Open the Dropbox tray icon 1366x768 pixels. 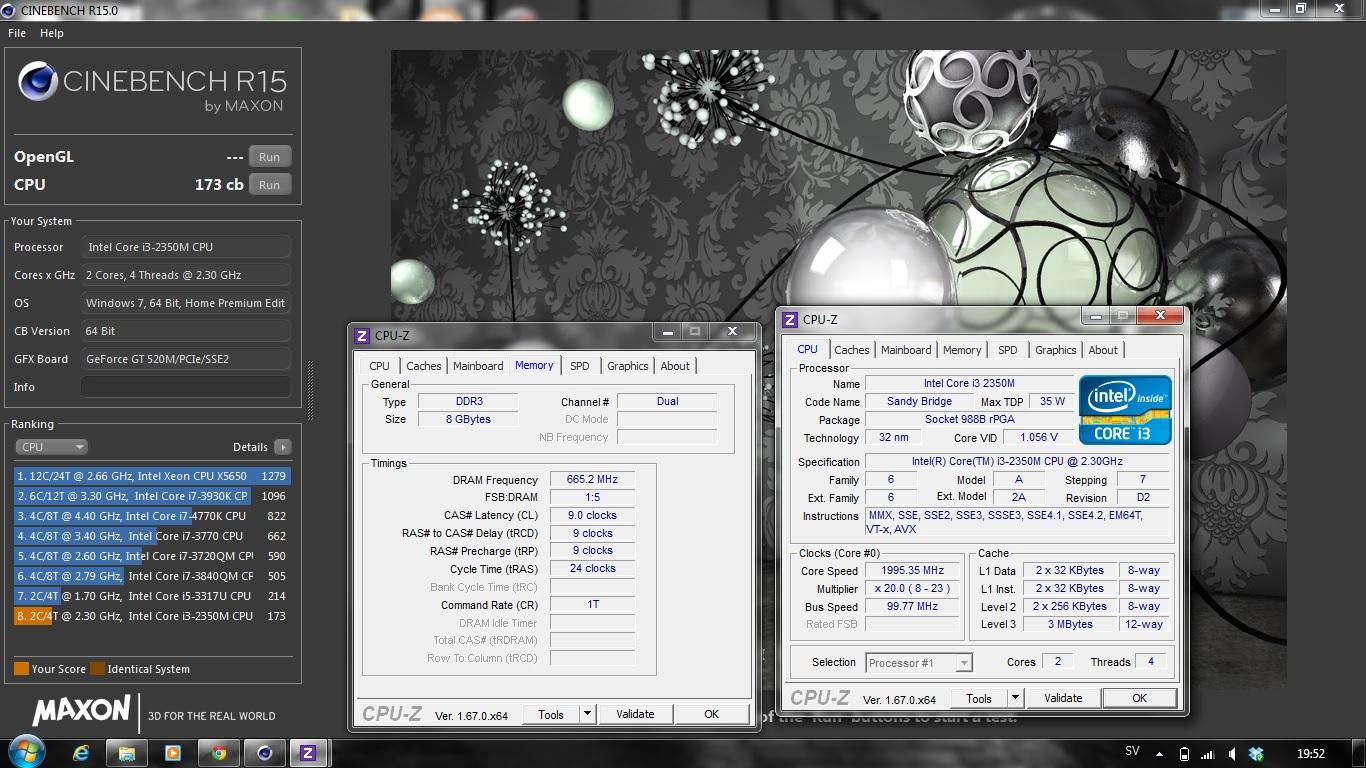pyautogui.click(x=1256, y=753)
